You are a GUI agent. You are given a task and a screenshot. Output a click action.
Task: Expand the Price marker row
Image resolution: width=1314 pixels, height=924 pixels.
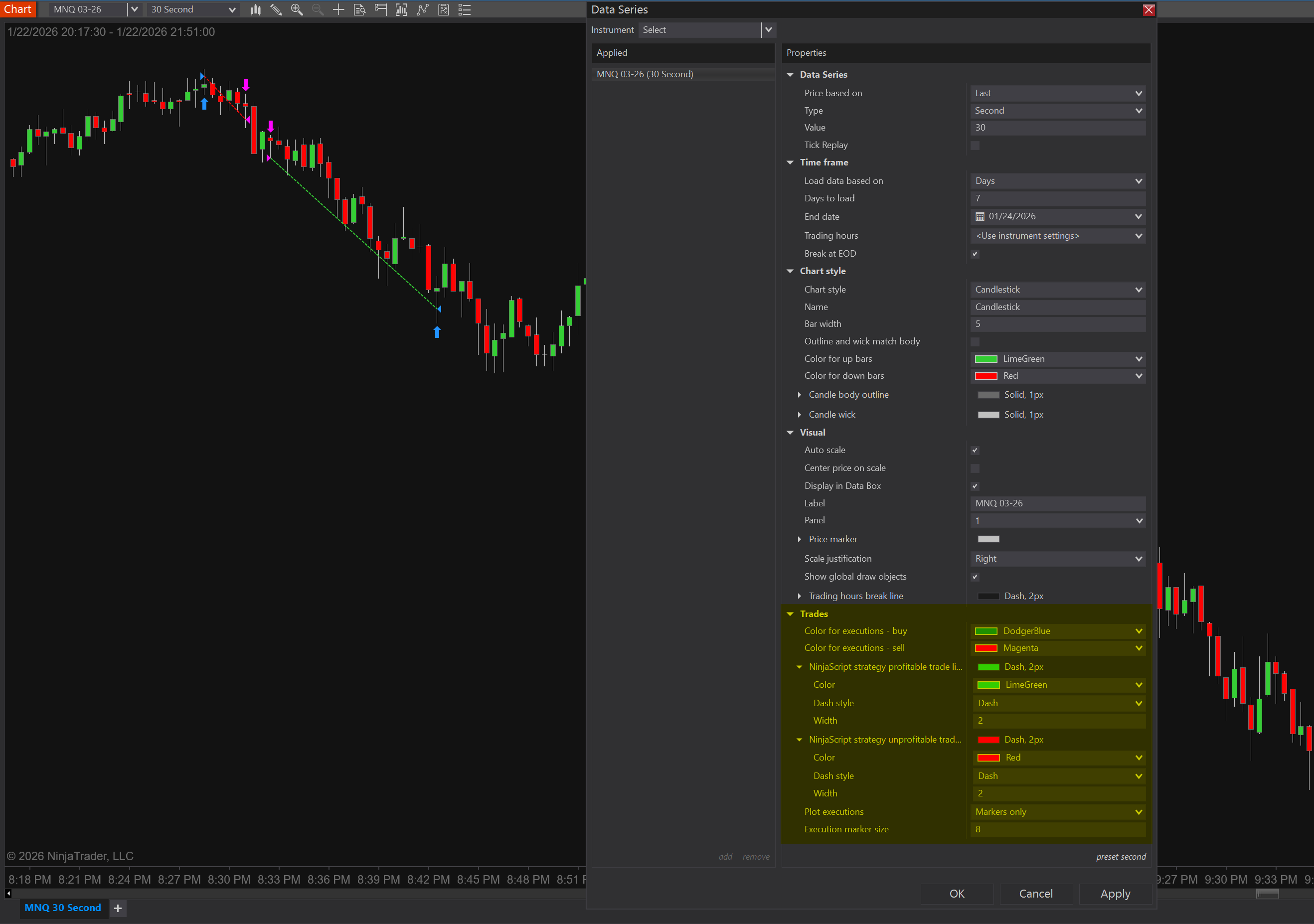tap(800, 540)
